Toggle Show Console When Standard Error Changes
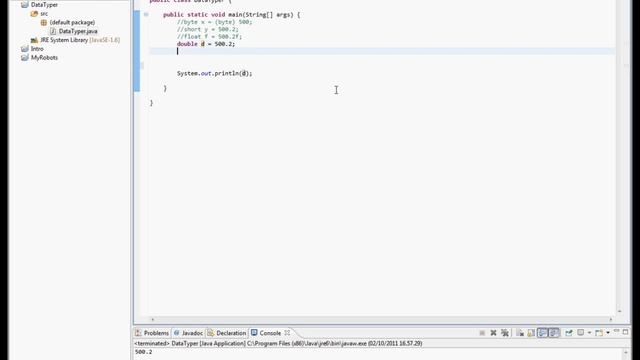This screenshot has height=360, width=640. (554, 333)
